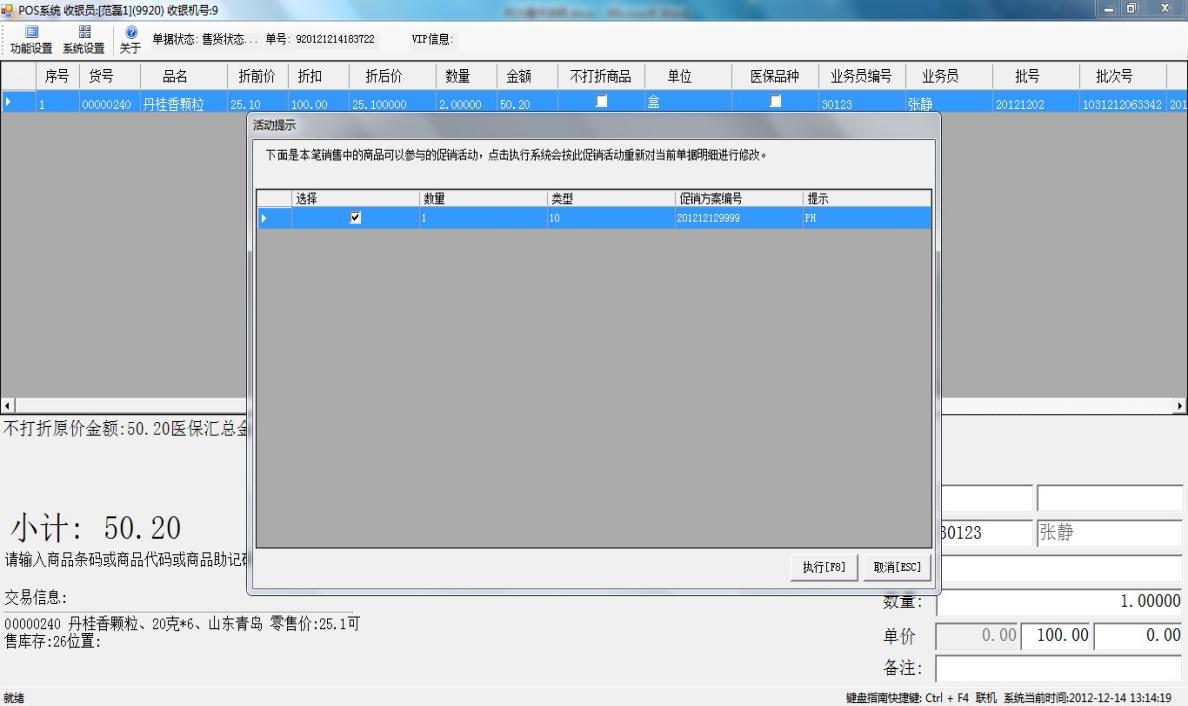
Task: Click the 关于 about help icon
Action: click(x=130, y=39)
